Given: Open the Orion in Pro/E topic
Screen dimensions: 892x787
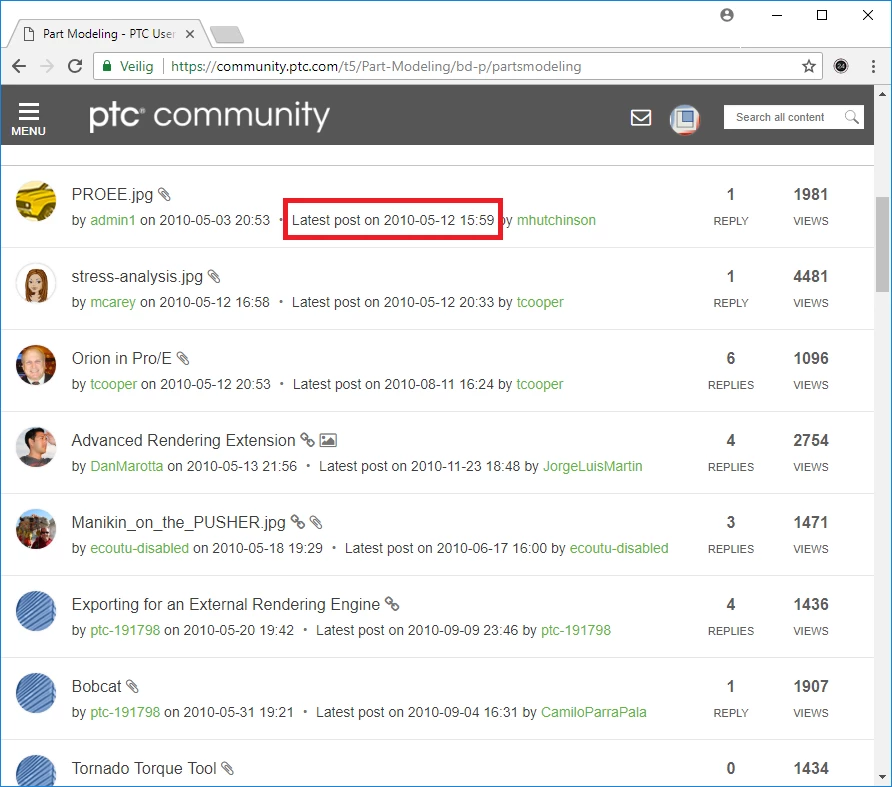Looking at the screenshot, I should [x=122, y=359].
